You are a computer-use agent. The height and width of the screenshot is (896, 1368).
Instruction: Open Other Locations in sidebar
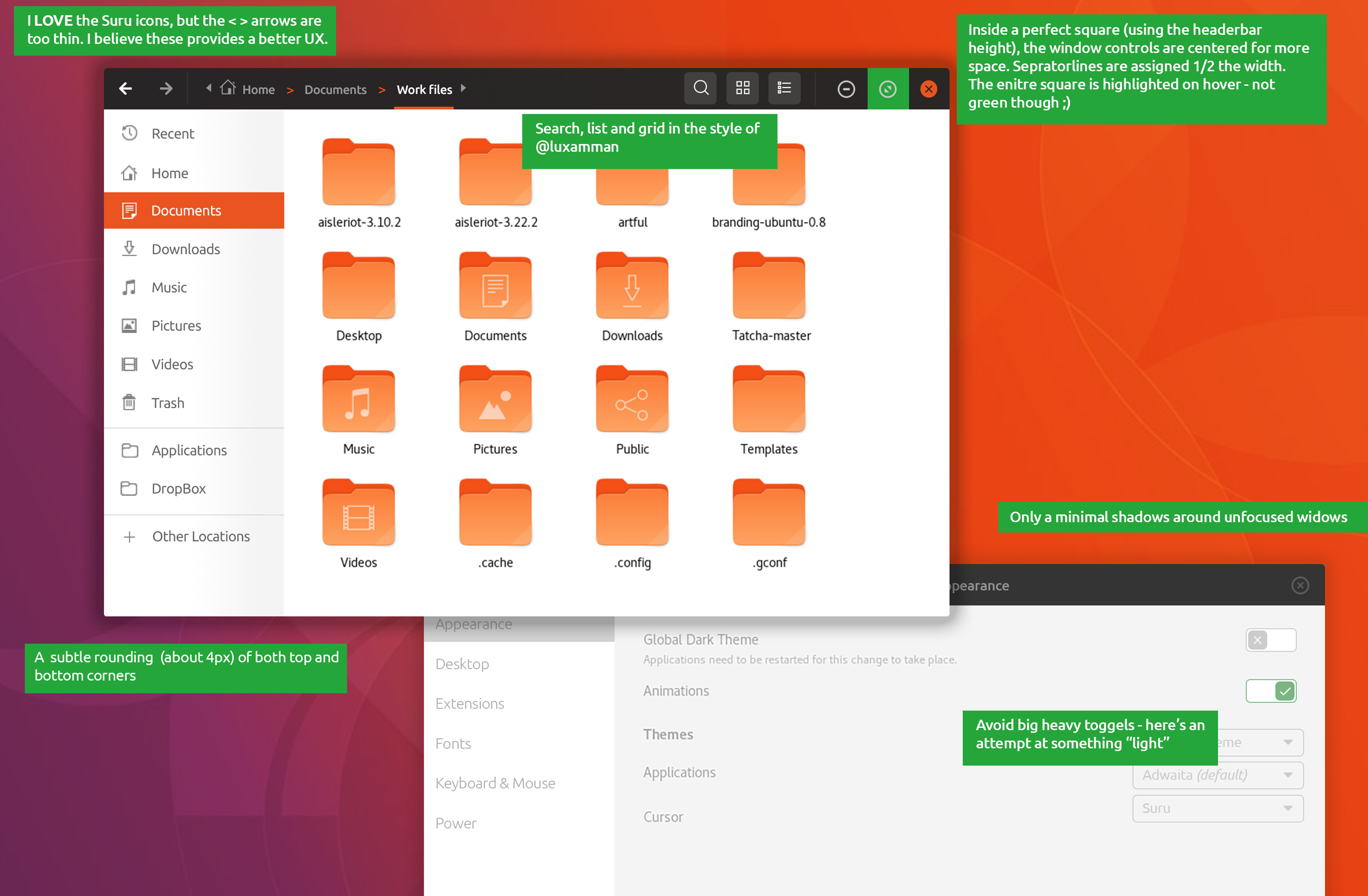tap(201, 536)
